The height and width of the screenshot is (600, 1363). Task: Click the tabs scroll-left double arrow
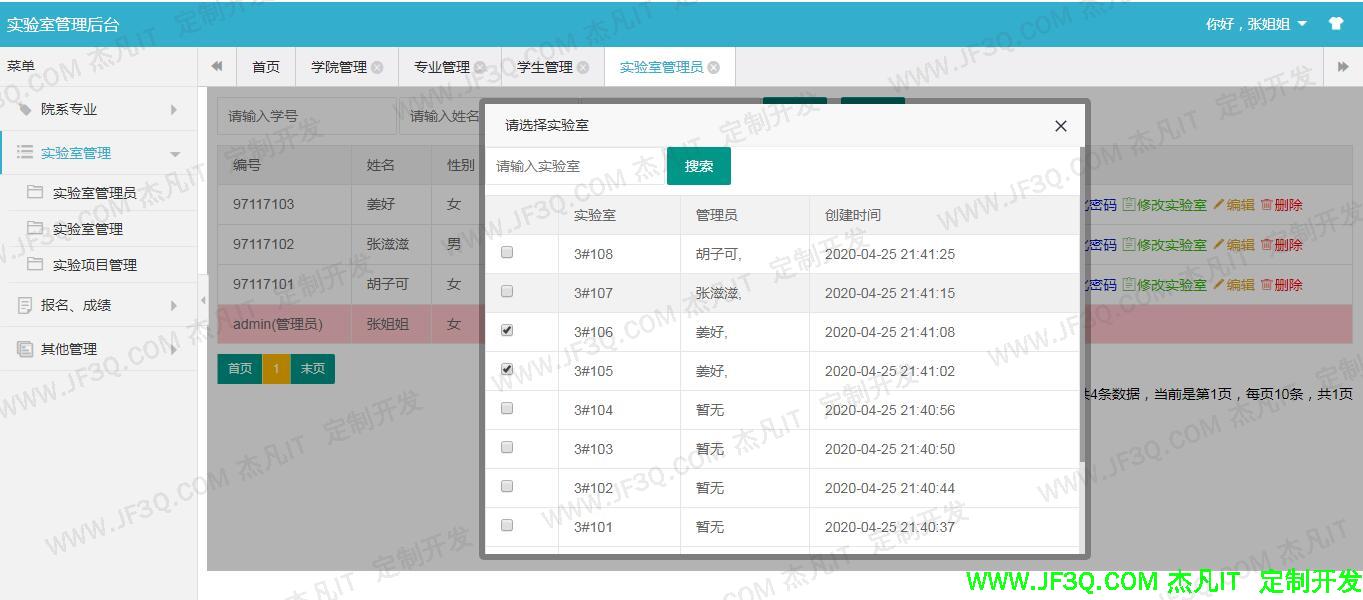click(x=216, y=67)
